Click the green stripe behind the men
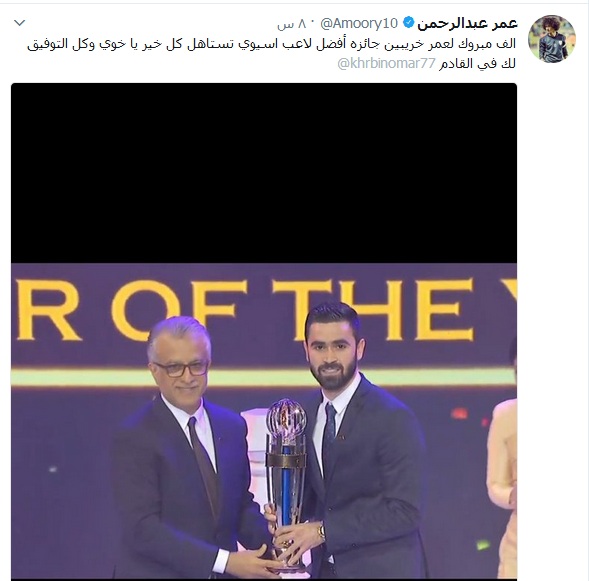Image resolution: width=589 pixels, height=581 pixels. pos(264,377)
